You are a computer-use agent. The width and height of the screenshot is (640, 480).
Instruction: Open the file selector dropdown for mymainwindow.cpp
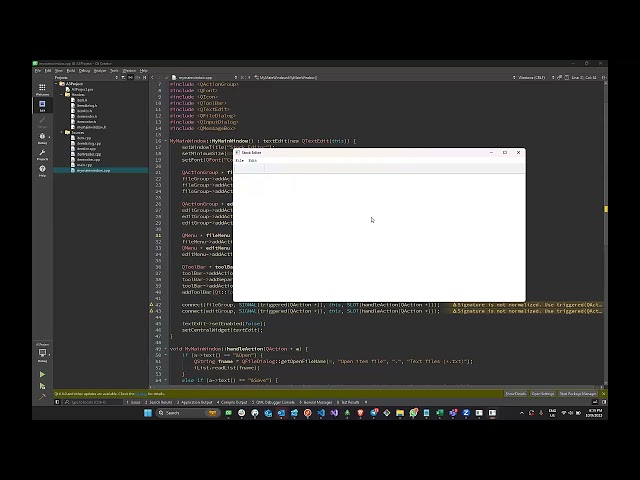[204, 77]
